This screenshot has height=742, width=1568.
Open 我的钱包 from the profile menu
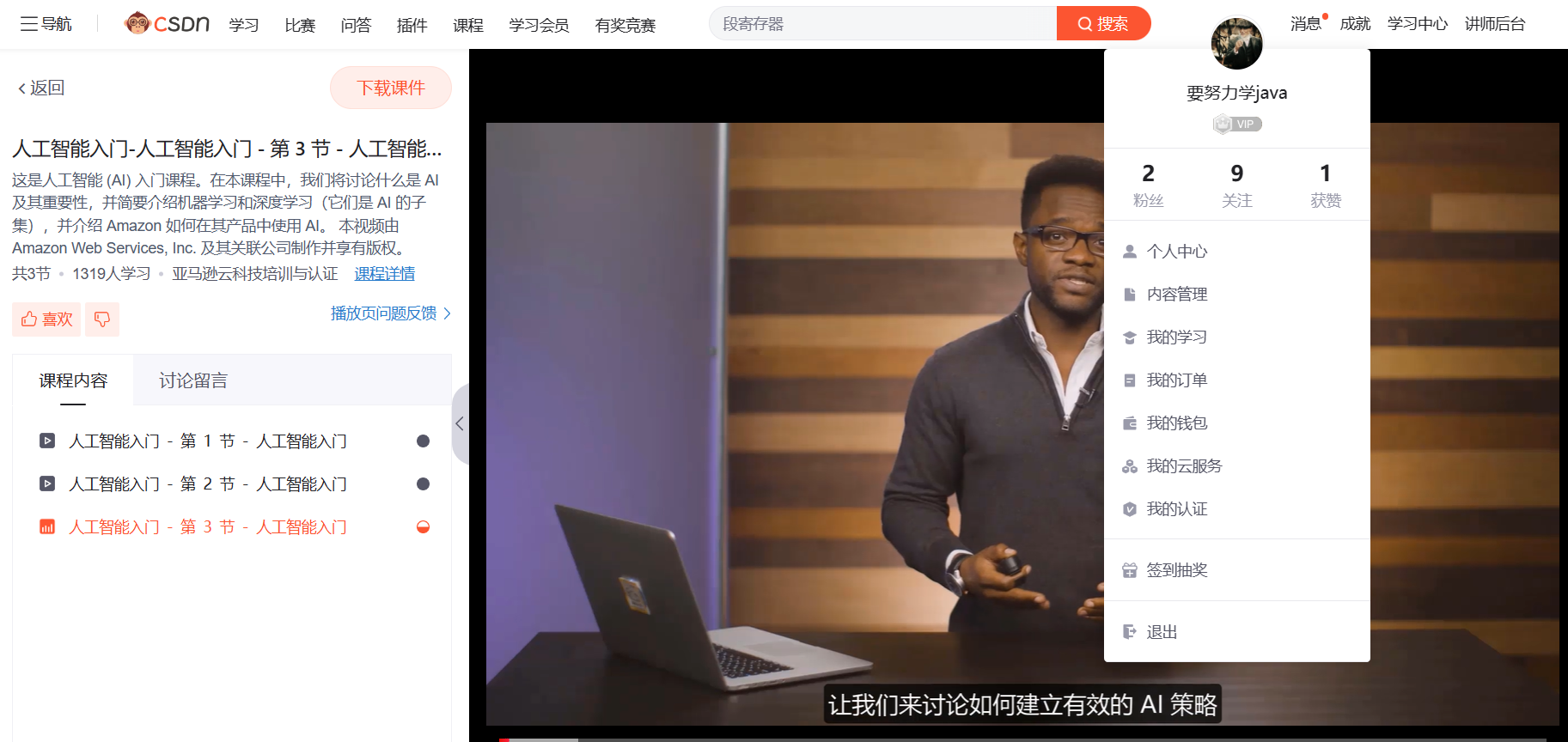tap(1236, 423)
